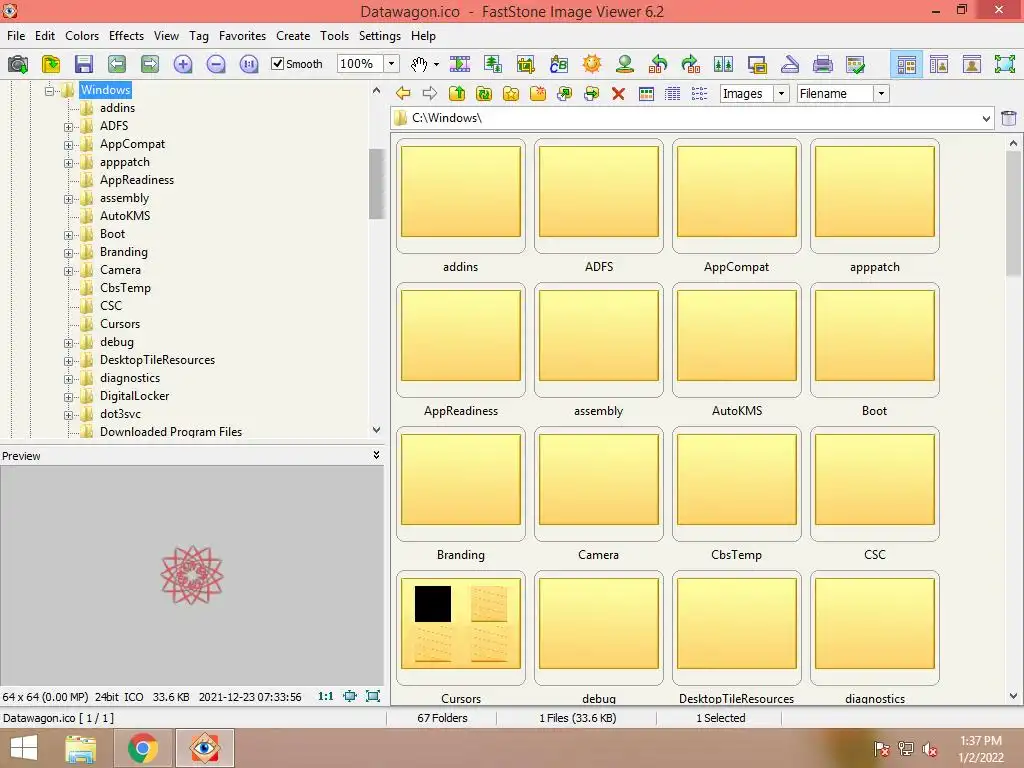
Task: Click the 1:1 button under preview
Action: click(325, 696)
